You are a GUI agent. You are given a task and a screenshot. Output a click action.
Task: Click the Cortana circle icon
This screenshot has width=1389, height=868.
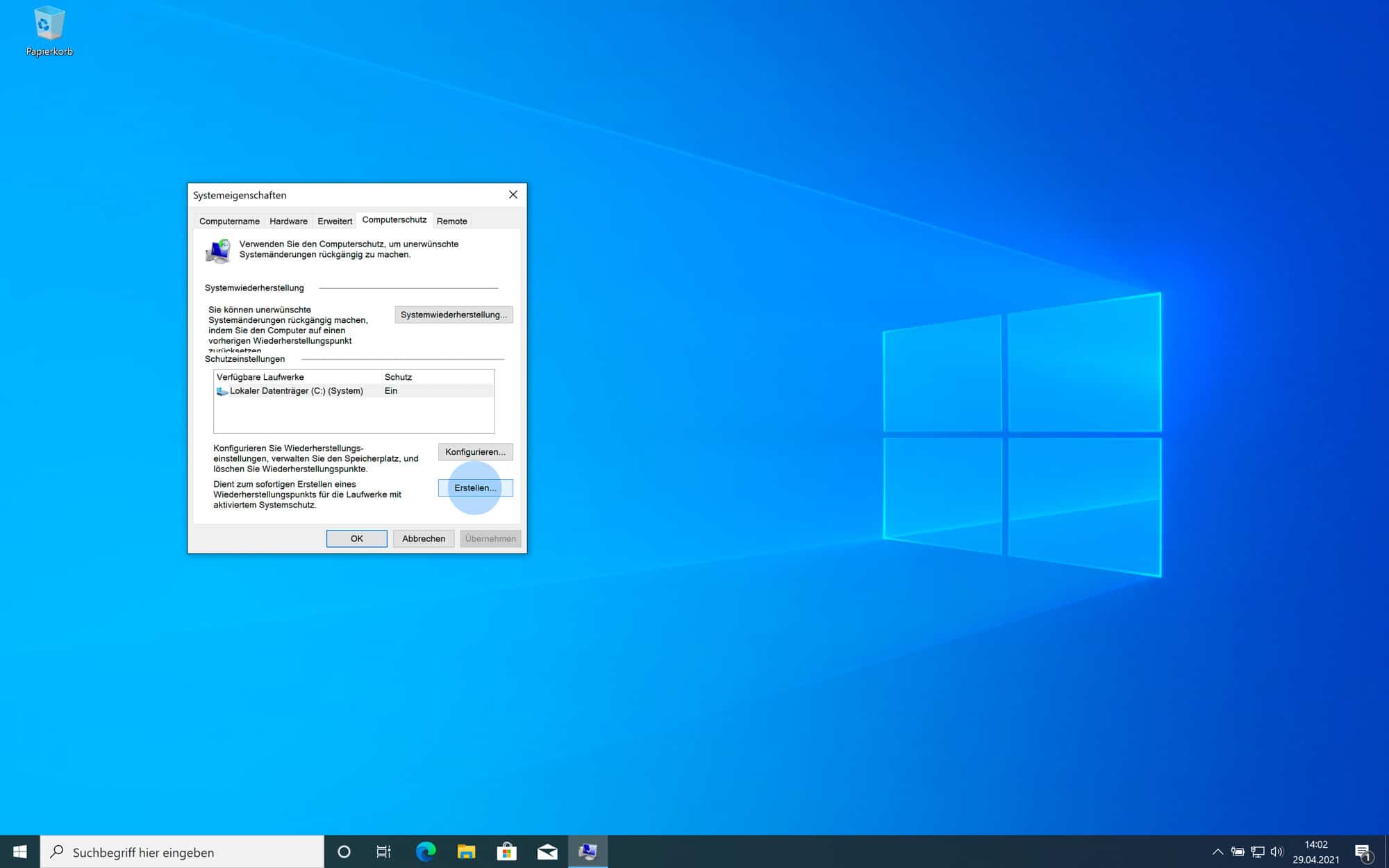point(344,851)
